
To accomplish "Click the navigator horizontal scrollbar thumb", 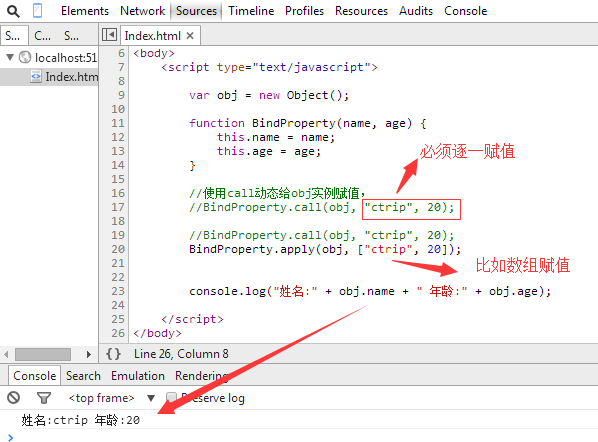I will coord(43,354).
